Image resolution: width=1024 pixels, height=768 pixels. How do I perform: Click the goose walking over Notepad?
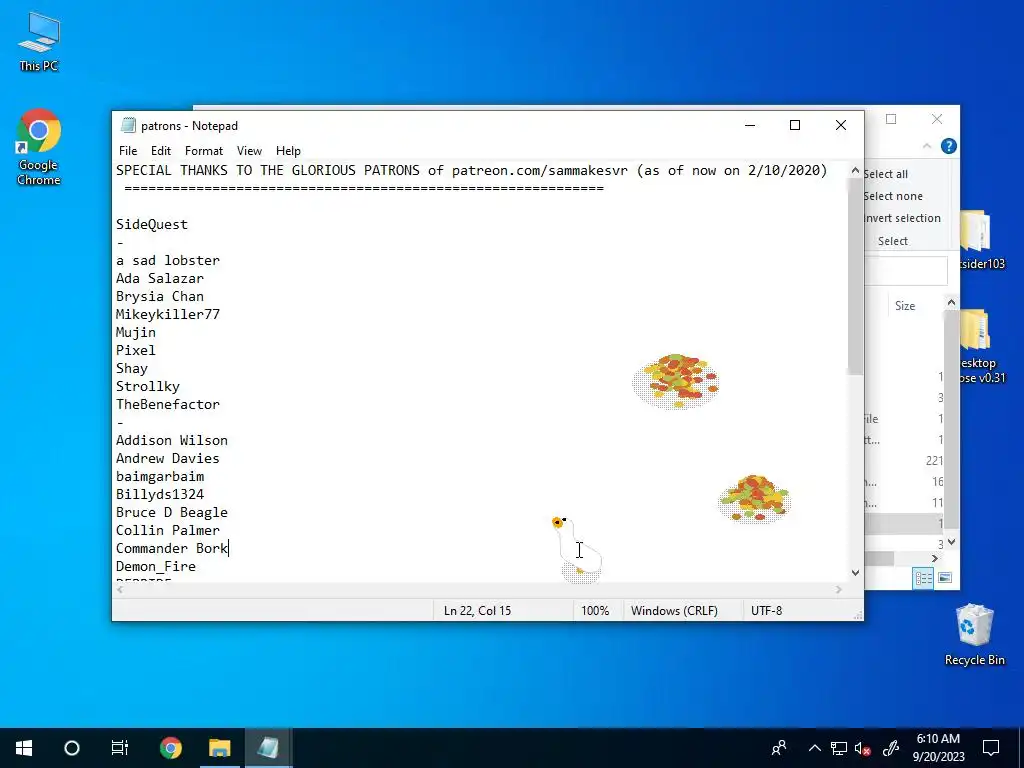click(577, 550)
